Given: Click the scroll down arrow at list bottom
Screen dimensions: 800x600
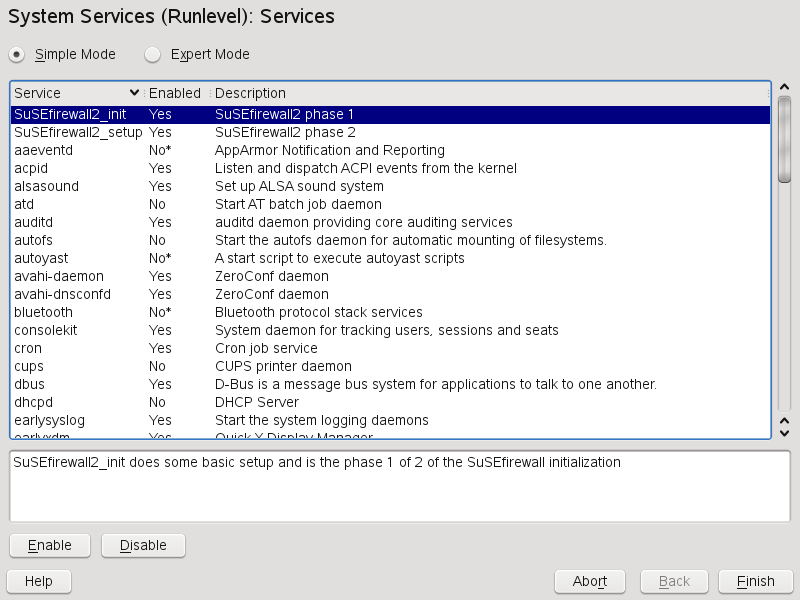Looking at the screenshot, I should 785,434.
